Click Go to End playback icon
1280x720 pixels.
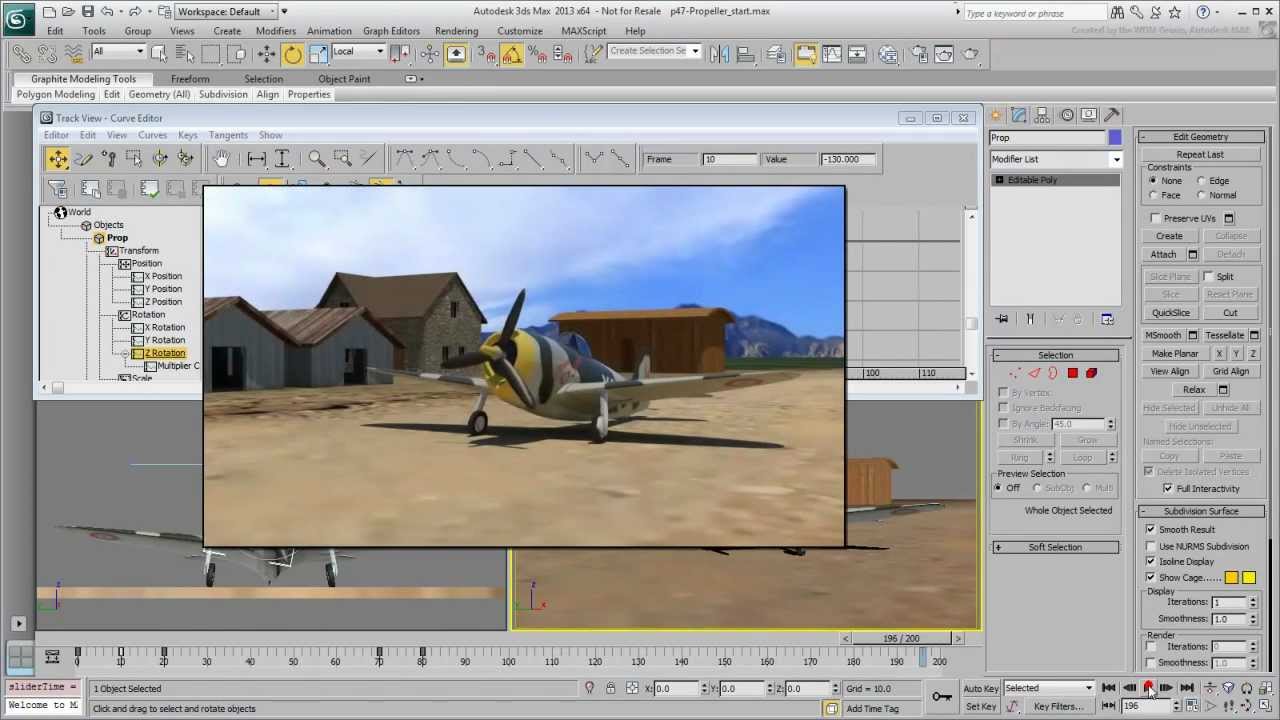click(1186, 688)
